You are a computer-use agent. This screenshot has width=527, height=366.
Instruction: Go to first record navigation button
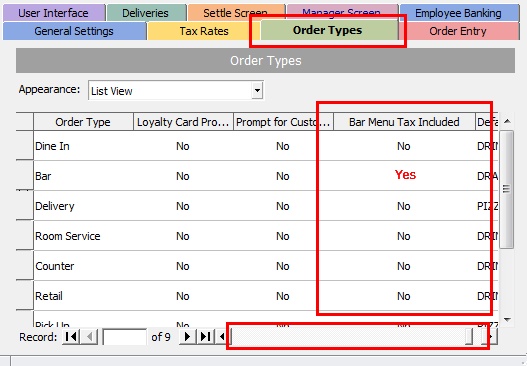pyautogui.click(x=71, y=336)
